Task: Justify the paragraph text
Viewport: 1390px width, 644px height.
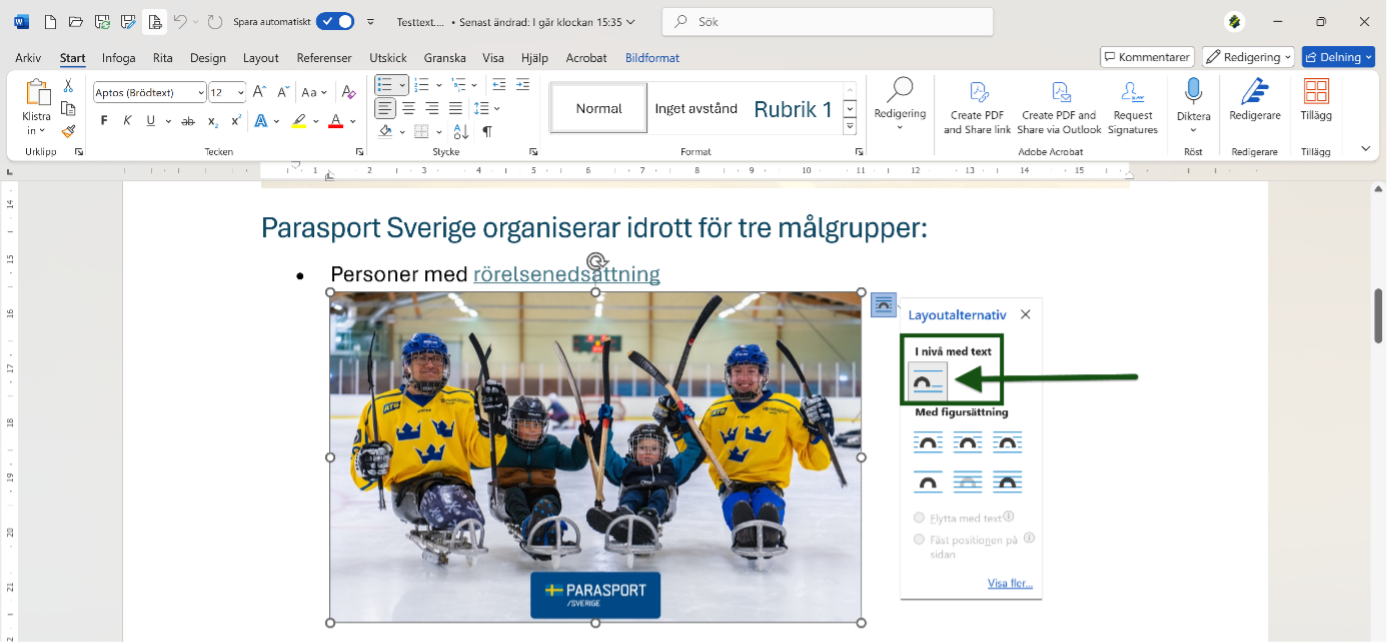Action: tap(456, 108)
